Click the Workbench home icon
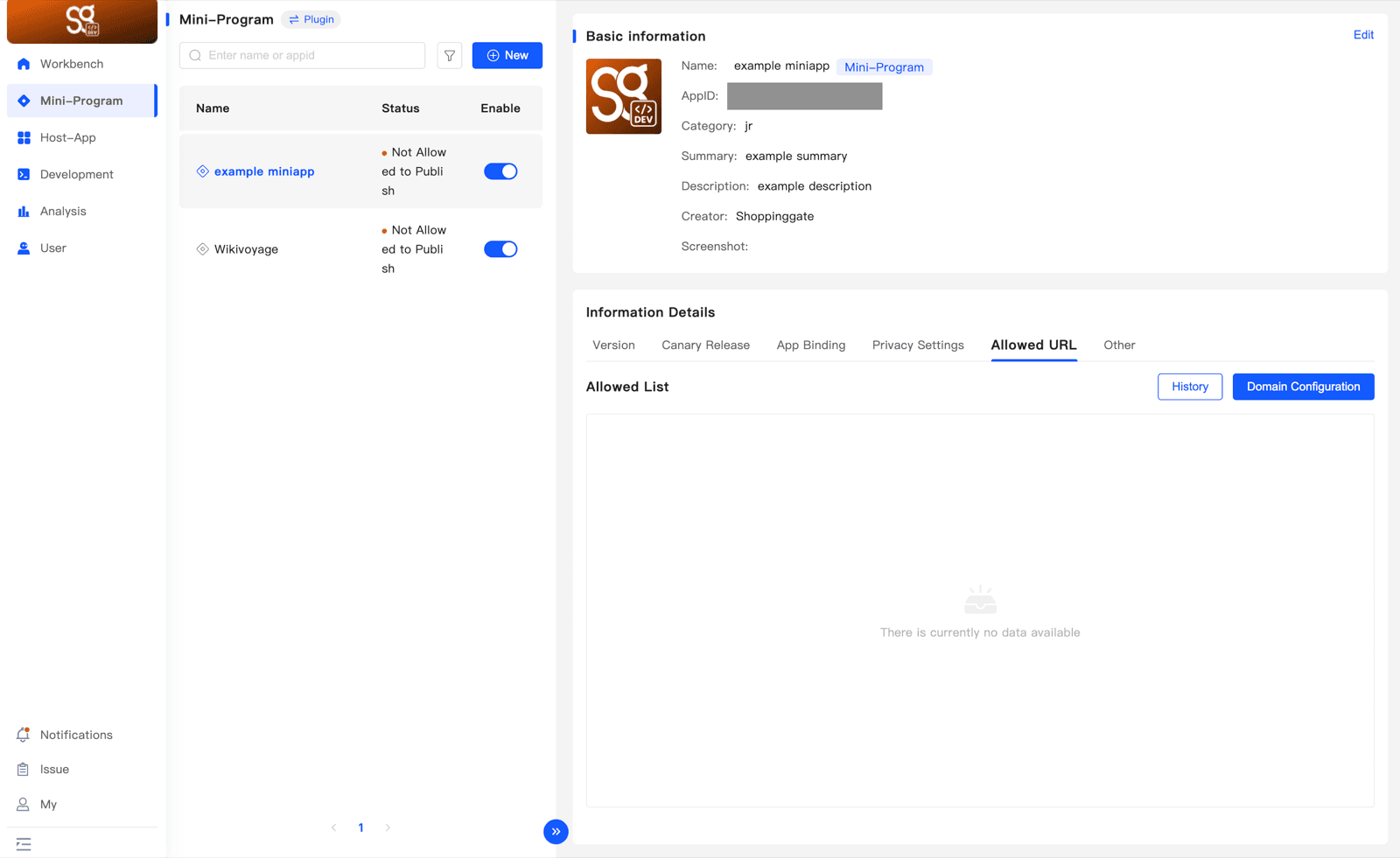The width and height of the screenshot is (1400, 858). (24, 64)
